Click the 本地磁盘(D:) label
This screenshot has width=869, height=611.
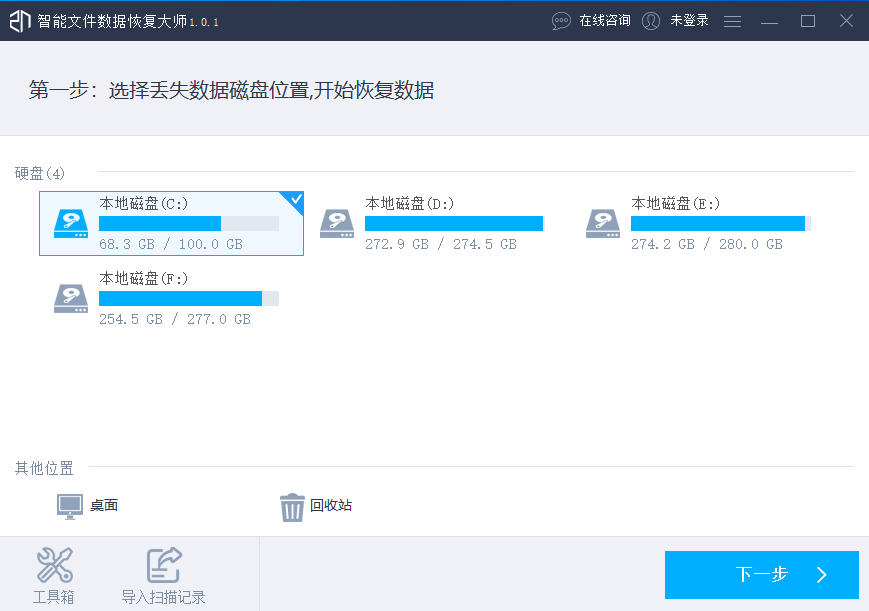point(410,203)
